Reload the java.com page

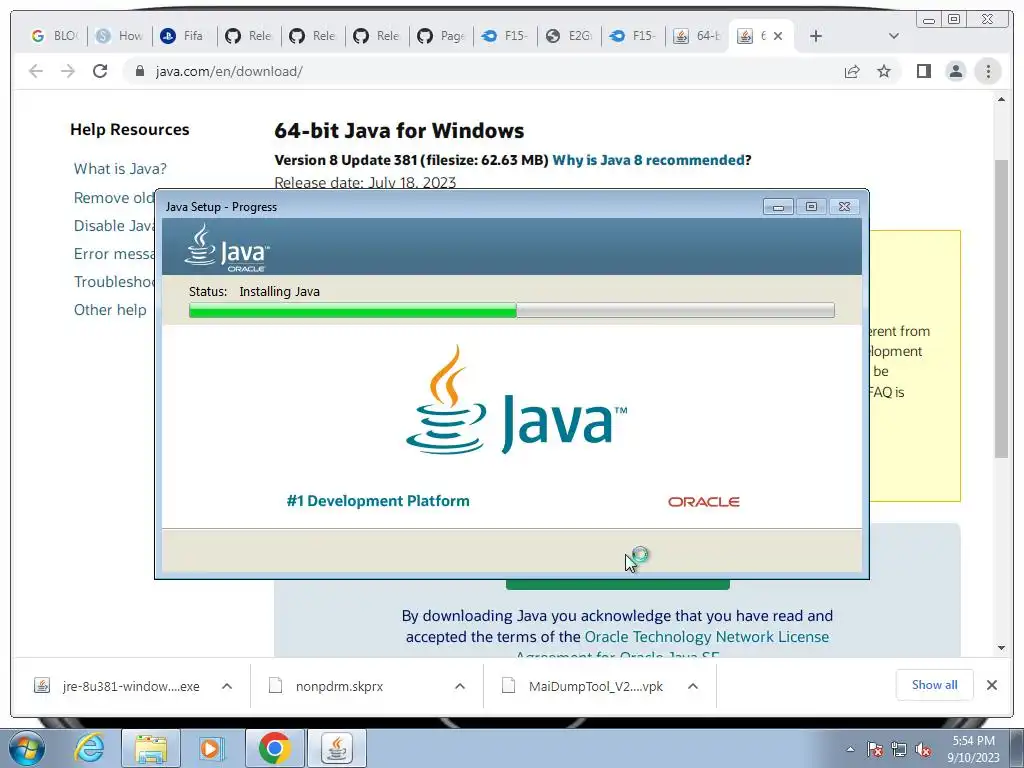coord(100,71)
